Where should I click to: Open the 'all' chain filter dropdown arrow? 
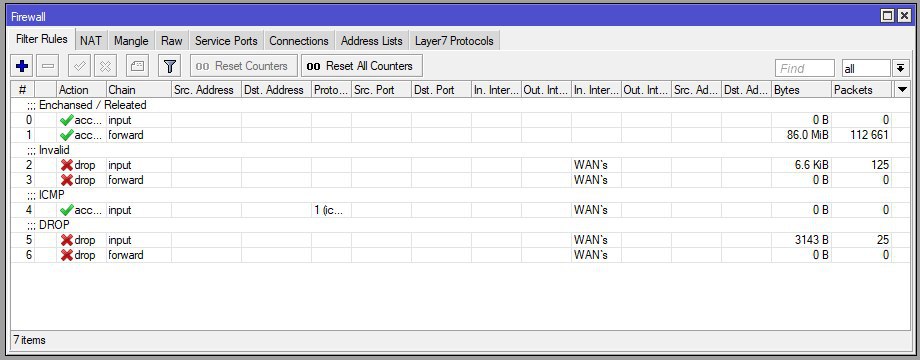coord(901,69)
